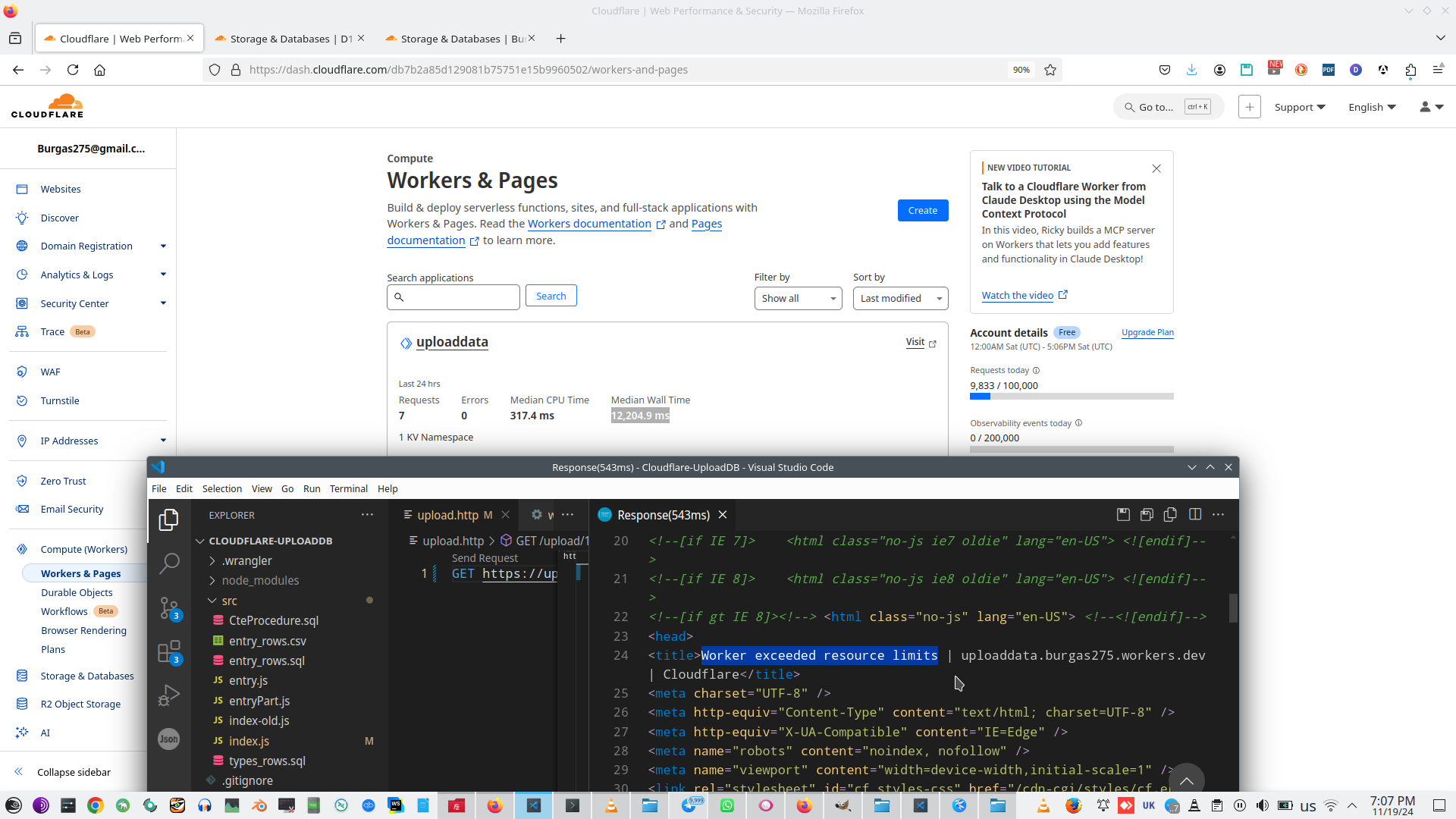
Task: Toggle the tracking protection shield
Action: 215,70
